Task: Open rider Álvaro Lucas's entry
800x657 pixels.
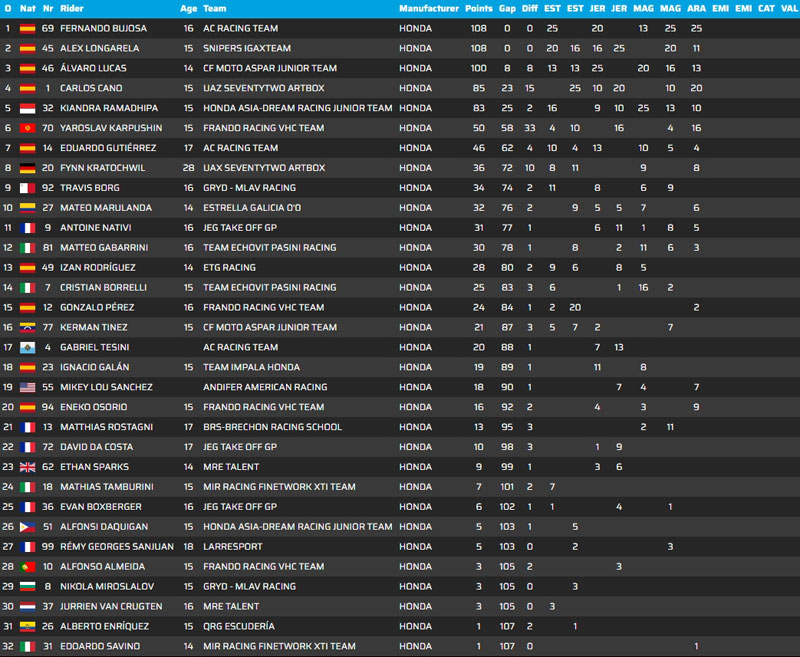Action: (x=96, y=68)
